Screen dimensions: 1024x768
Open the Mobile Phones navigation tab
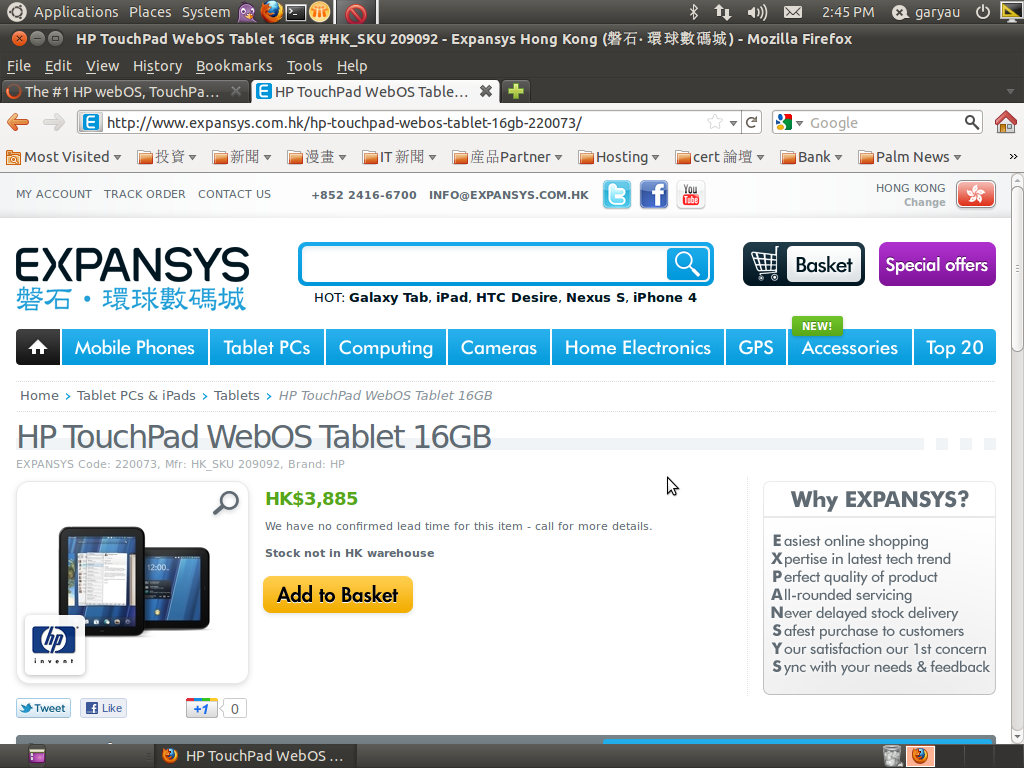pyautogui.click(x=135, y=347)
